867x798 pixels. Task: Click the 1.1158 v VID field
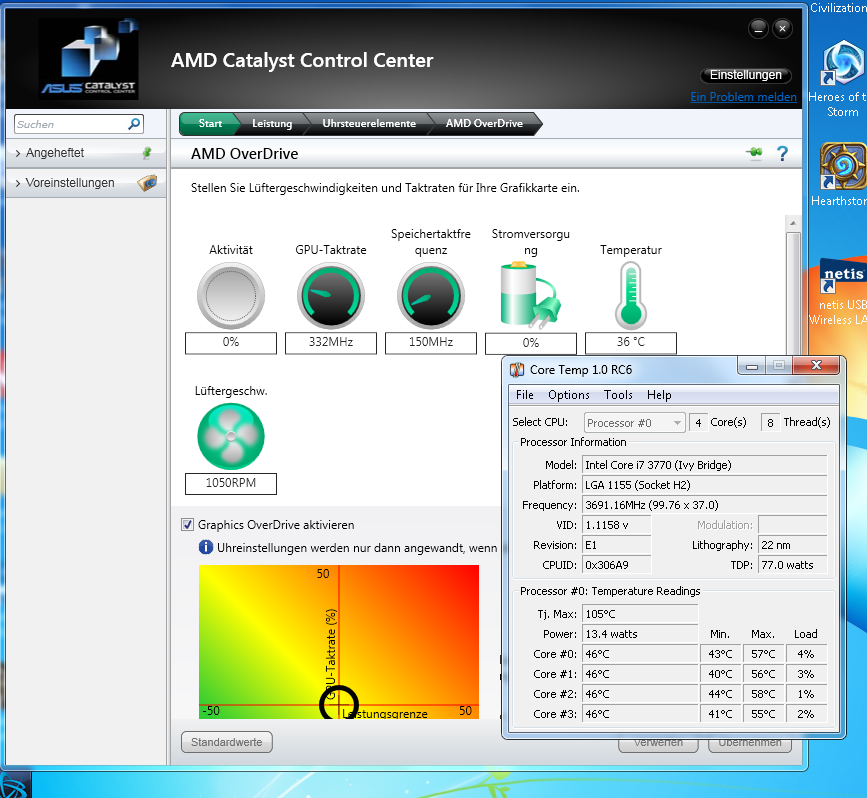pos(617,525)
